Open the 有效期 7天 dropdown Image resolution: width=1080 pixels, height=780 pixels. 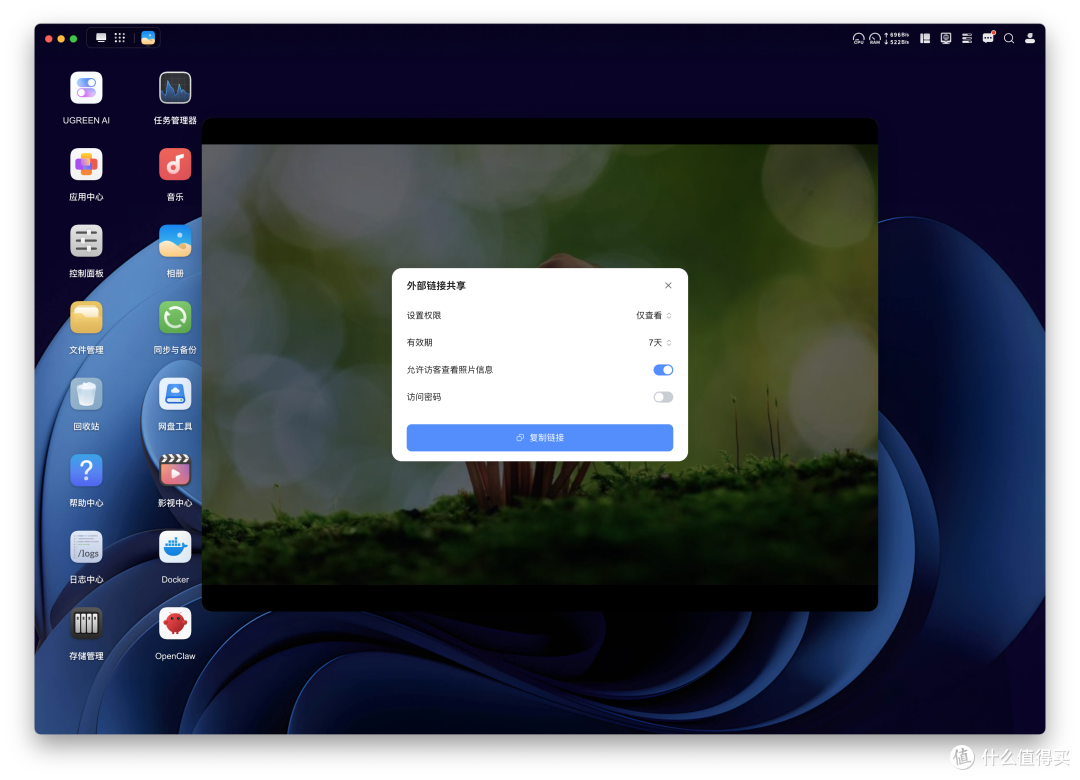[660, 342]
